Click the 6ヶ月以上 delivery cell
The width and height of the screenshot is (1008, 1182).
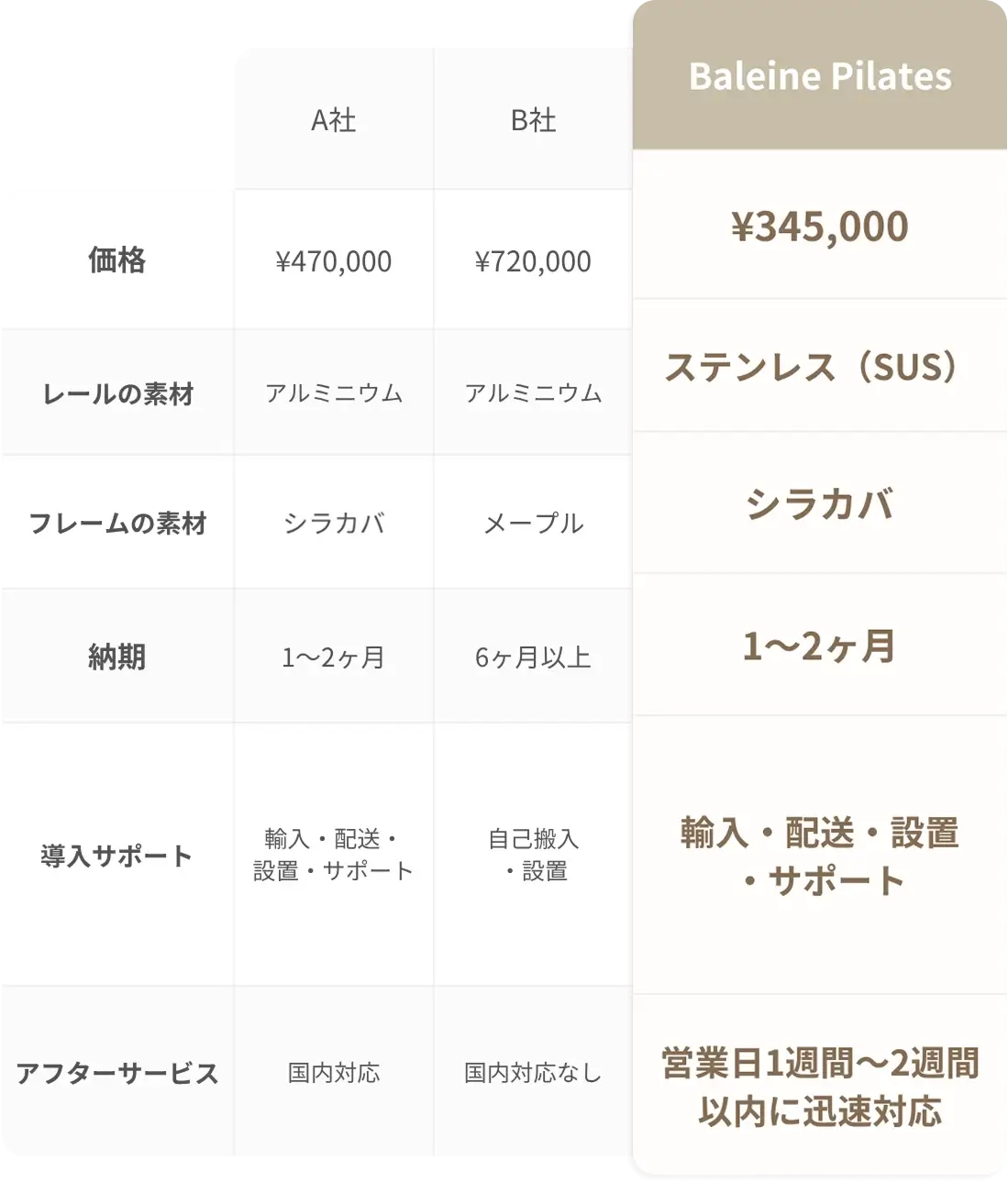[x=533, y=657]
